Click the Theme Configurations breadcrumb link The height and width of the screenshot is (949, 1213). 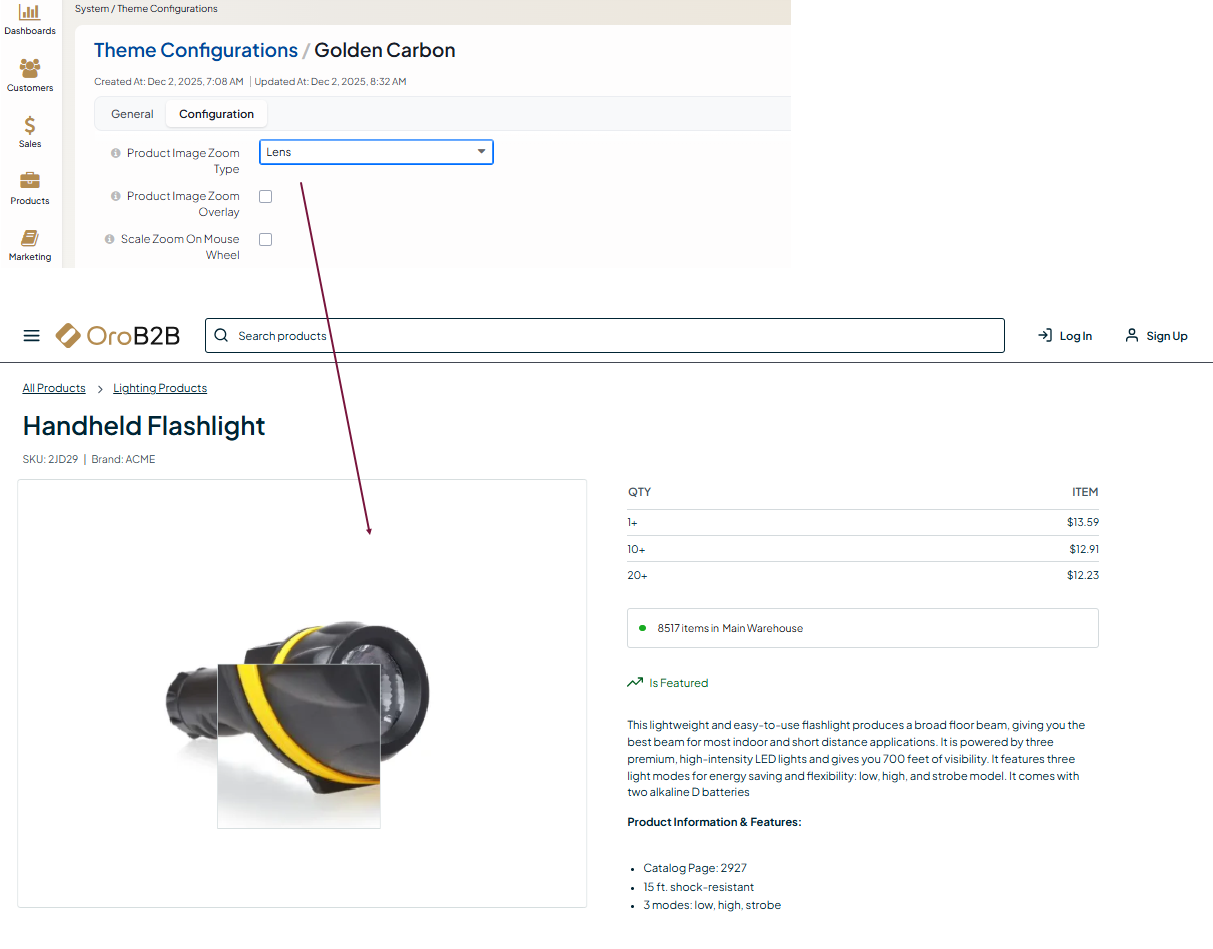point(196,51)
